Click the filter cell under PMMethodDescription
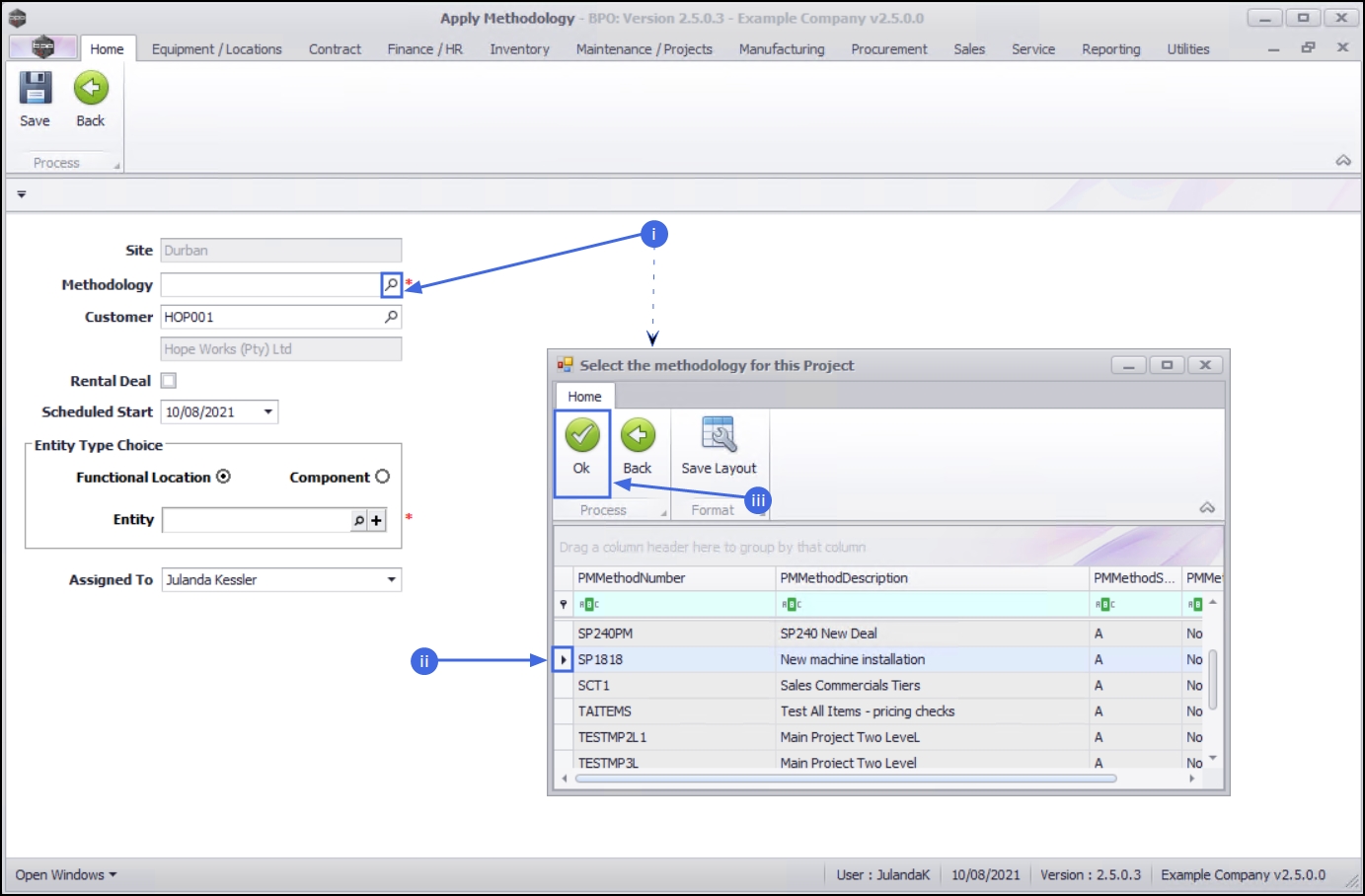The image size is (1365, 896). (x=933, y=604)
